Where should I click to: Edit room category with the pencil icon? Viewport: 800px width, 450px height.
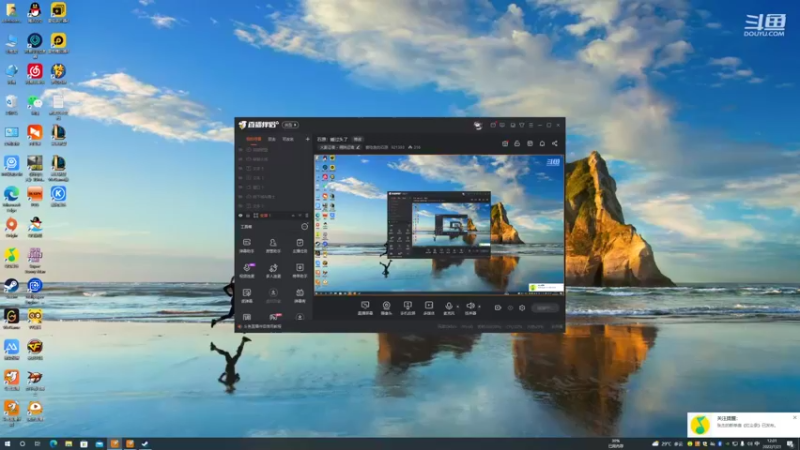(358, 147)
